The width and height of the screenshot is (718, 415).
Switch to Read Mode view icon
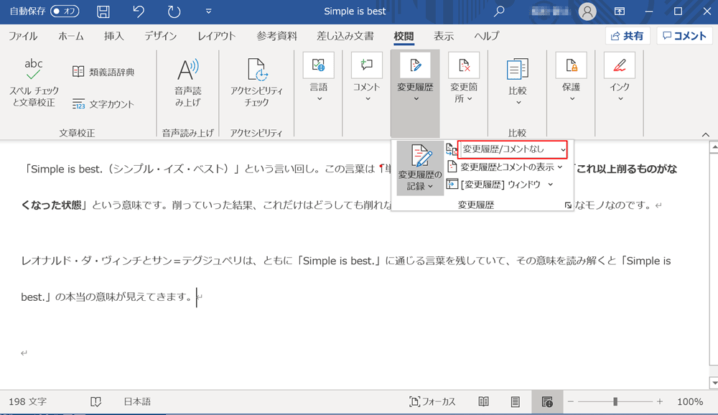[484, 402]
